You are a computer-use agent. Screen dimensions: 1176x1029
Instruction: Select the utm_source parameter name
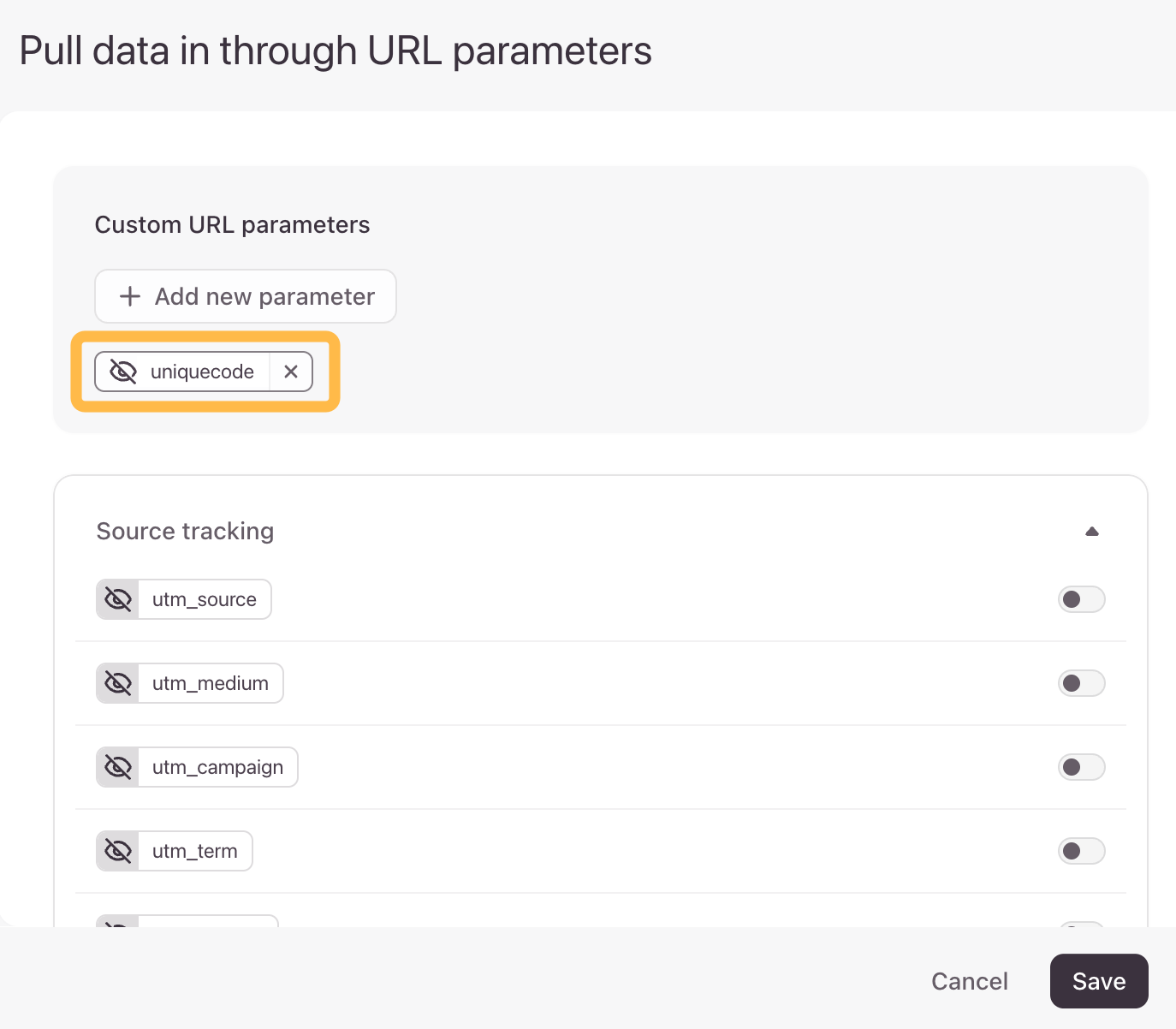(205, 599)
